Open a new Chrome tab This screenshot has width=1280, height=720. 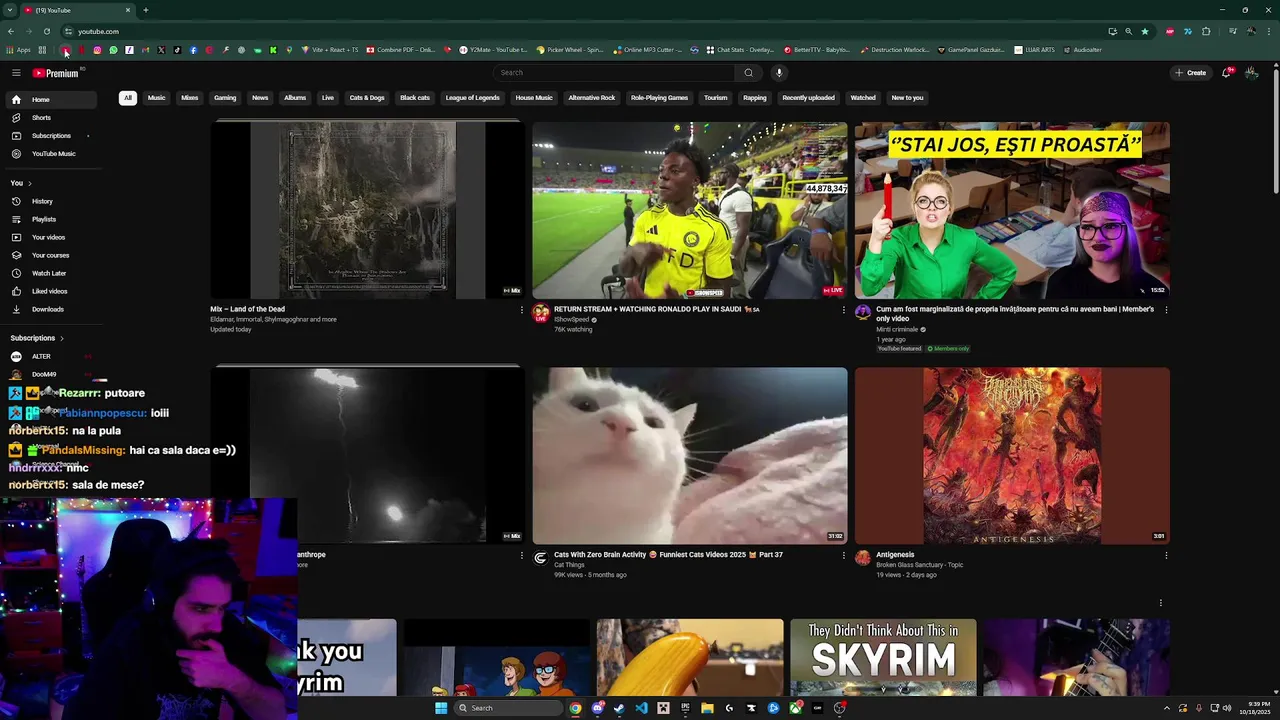pyautogui.click(x=145, y=10)
